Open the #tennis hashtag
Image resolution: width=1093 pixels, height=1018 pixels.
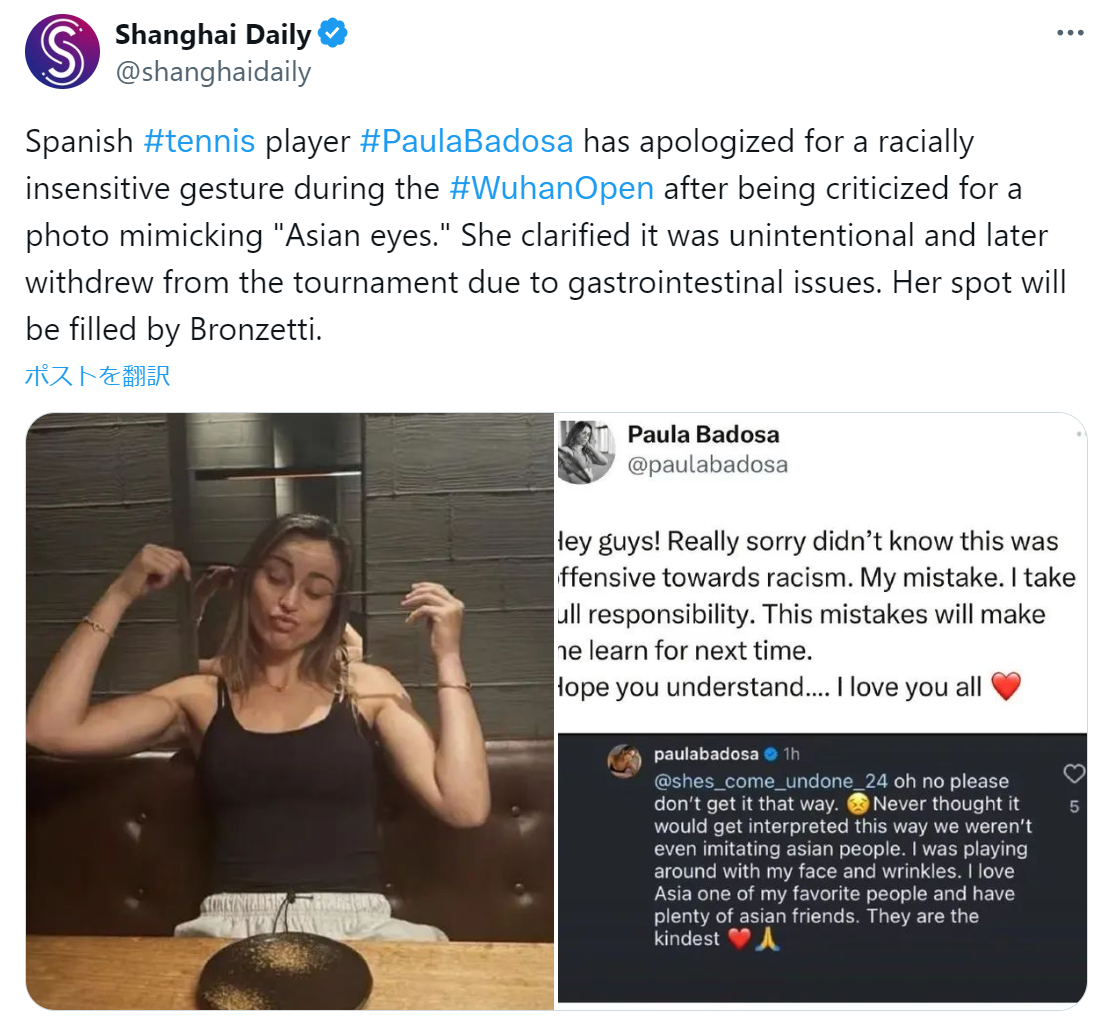(199, 141)
